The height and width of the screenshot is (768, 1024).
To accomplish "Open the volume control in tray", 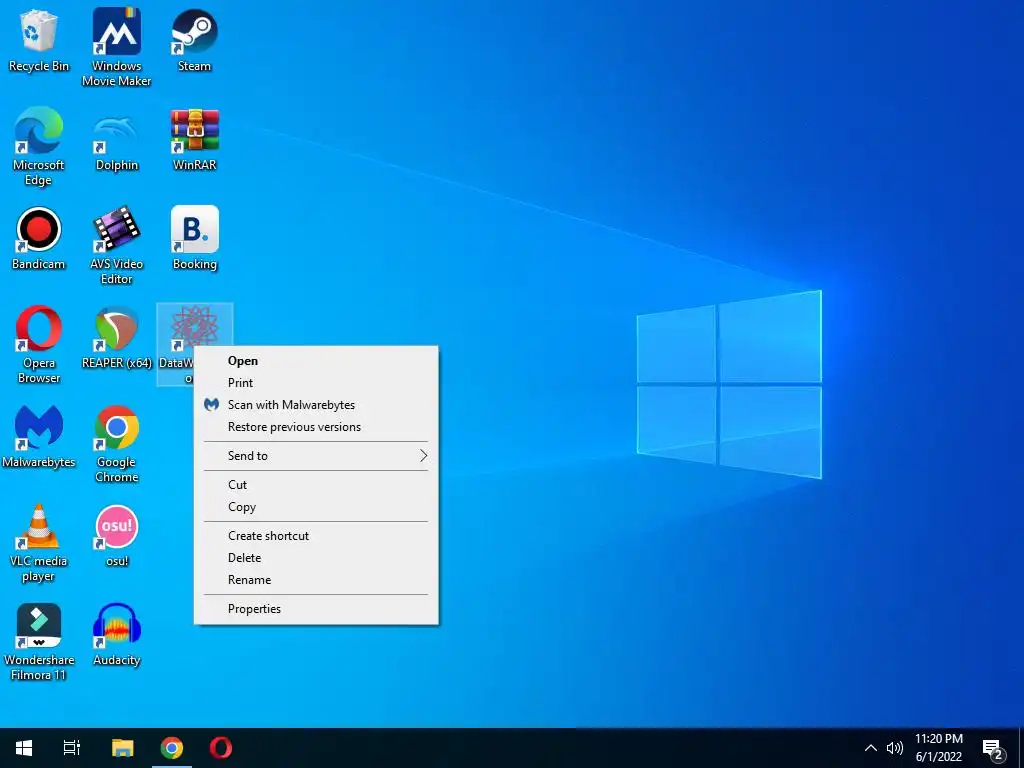I will 895,748.
